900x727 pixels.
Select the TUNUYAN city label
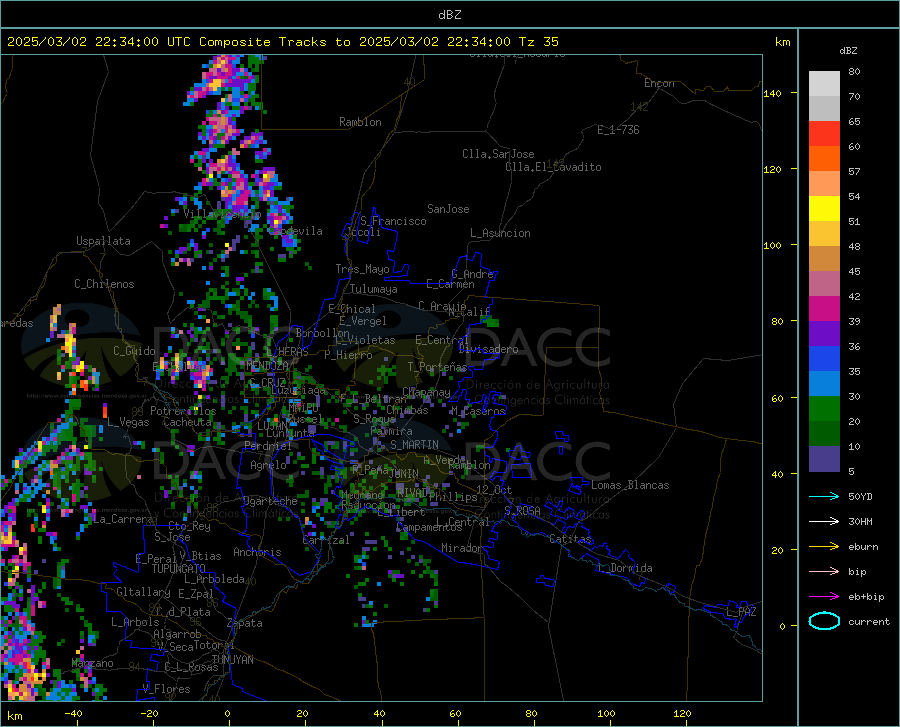click(x=232, y=659)
